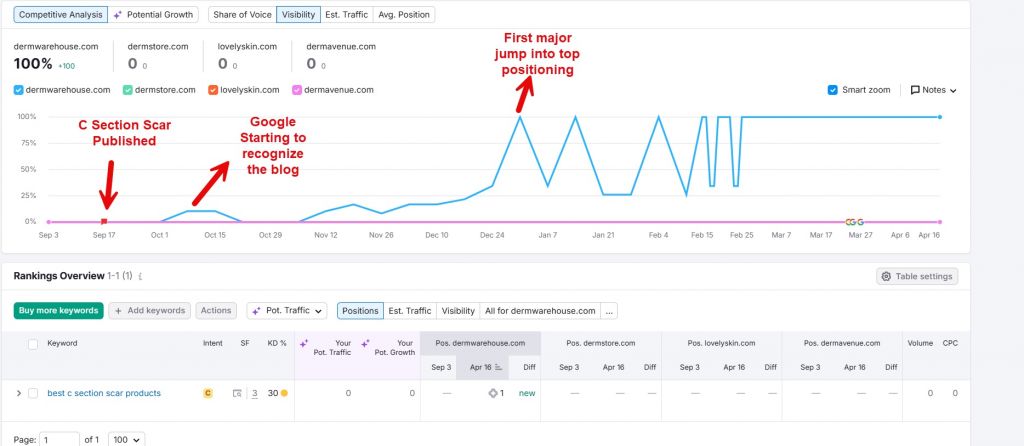Uncheck the Smart zoom checkbox
The image size is (1024, 446).
[833, 90]
